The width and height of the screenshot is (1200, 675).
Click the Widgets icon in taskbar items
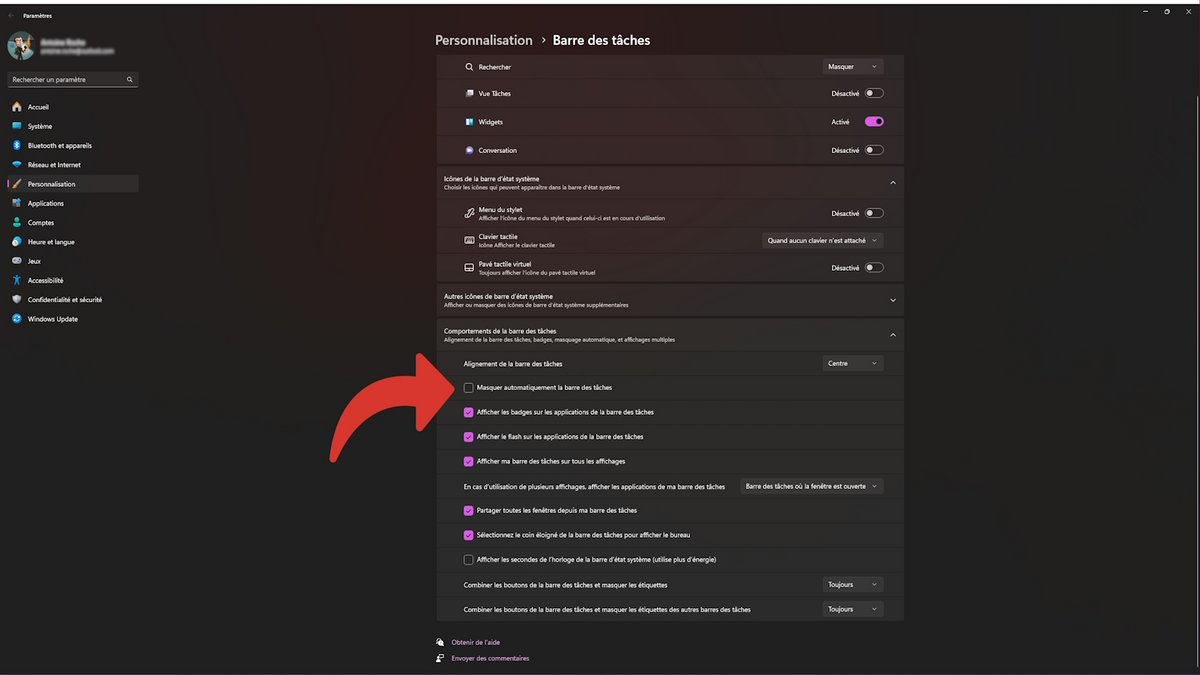click(x=469, y=122)
